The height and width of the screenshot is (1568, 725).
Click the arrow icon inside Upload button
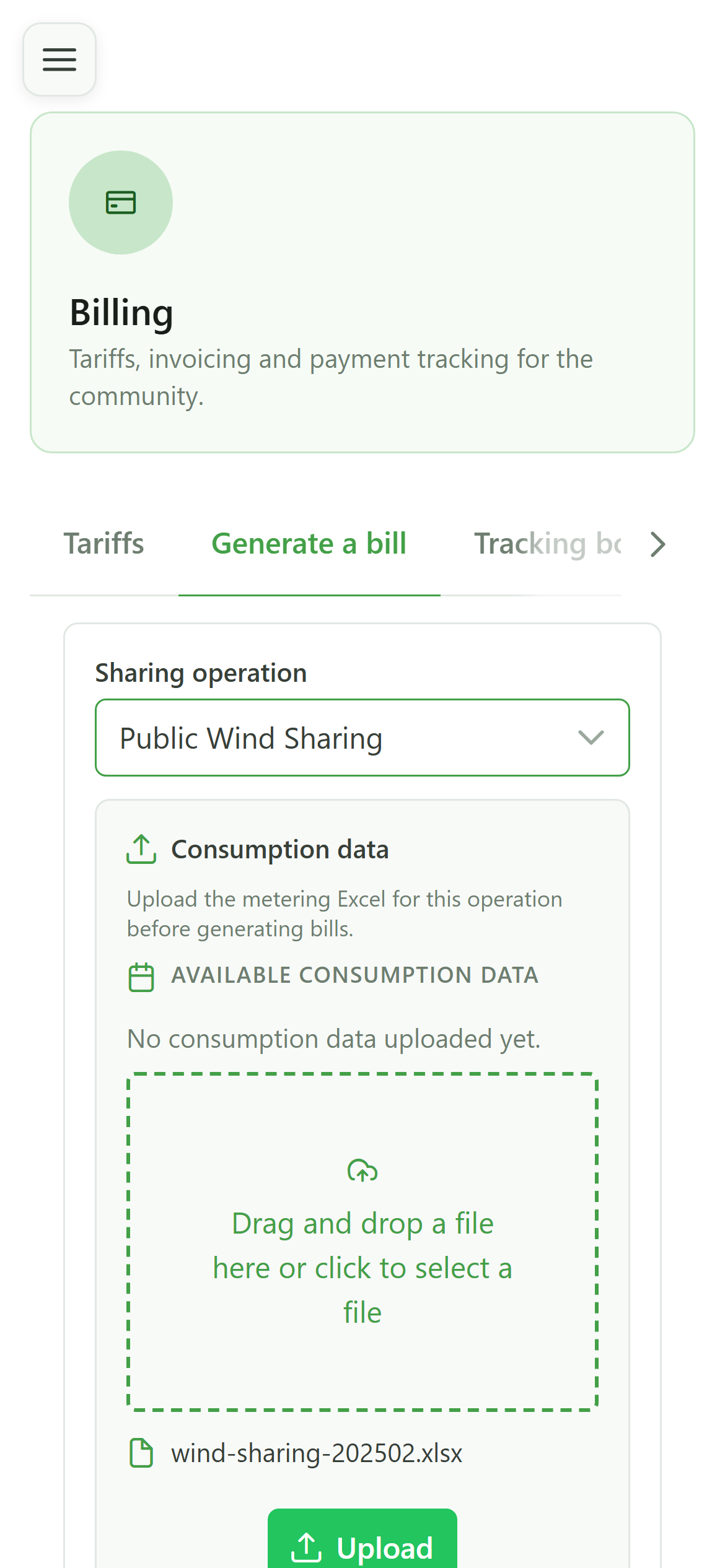(306, 1548)
